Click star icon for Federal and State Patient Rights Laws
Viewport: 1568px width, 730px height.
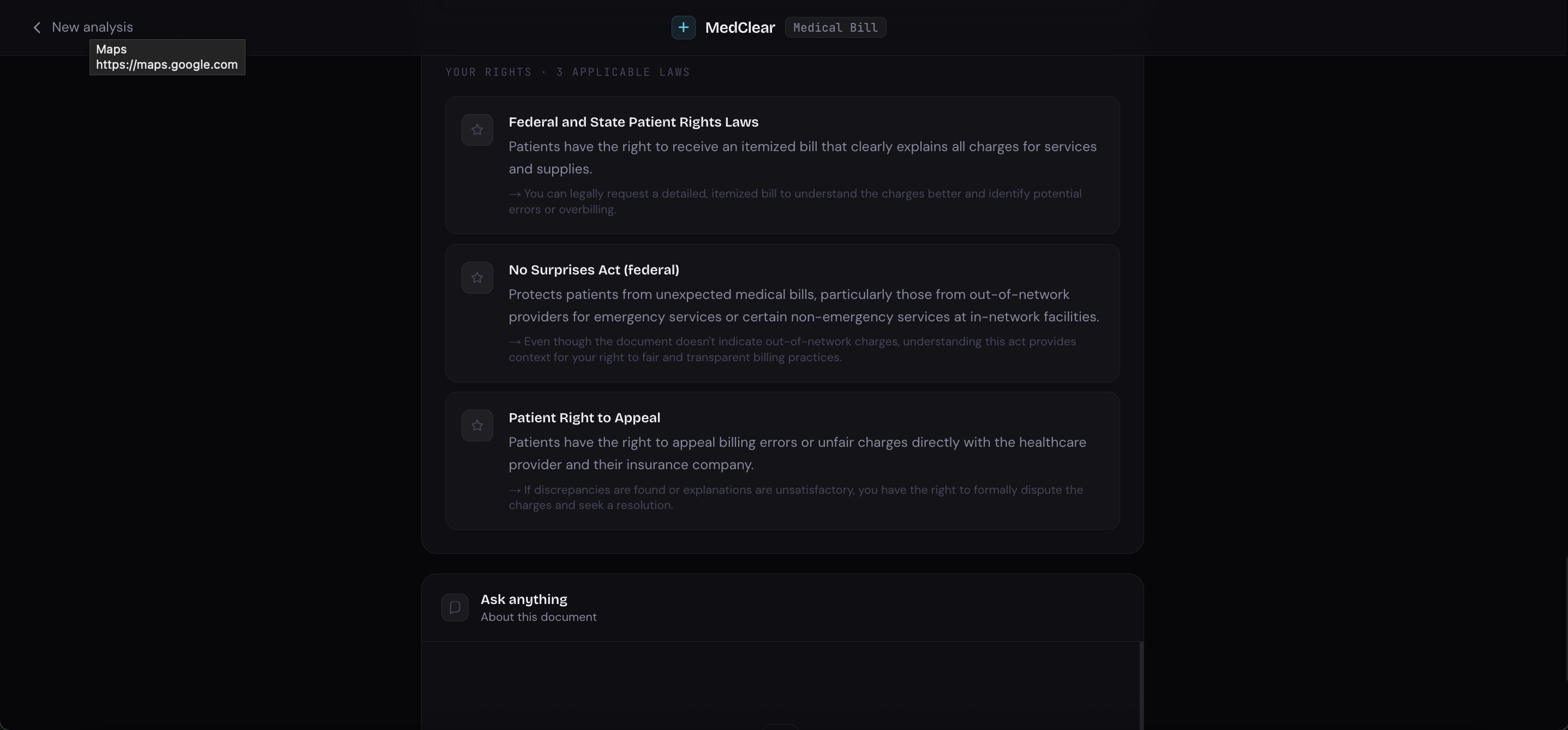coord(477,130)
